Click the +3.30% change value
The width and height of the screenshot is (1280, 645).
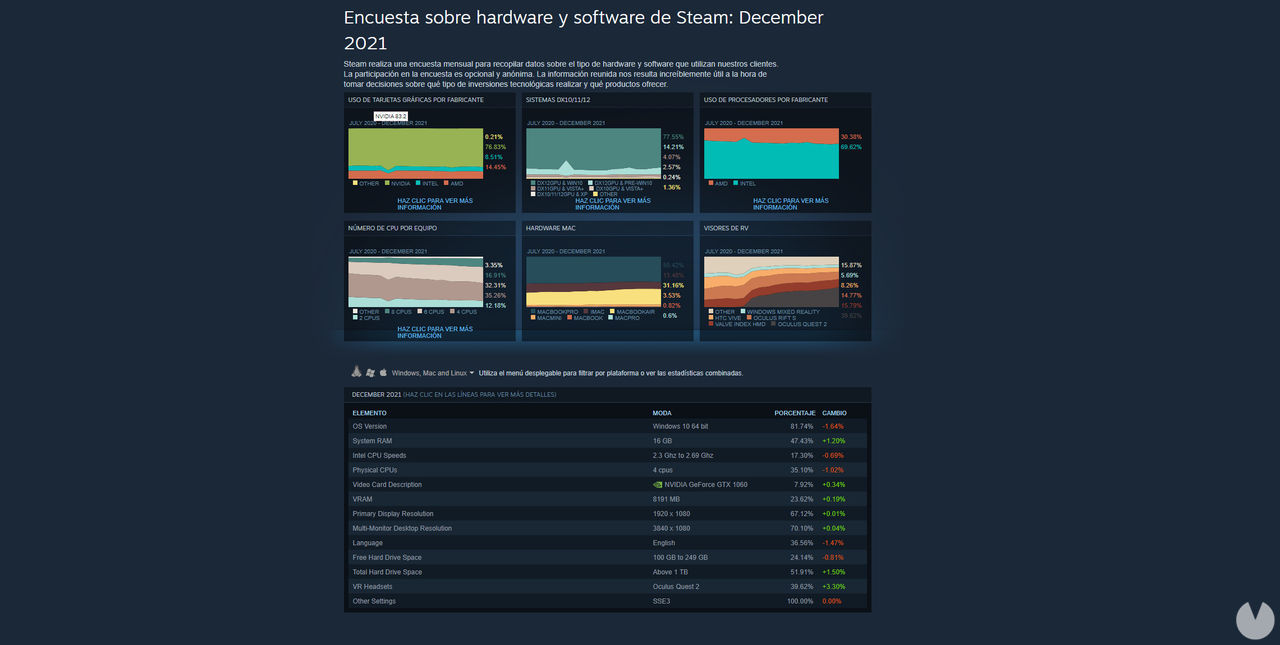pos(834,587)
